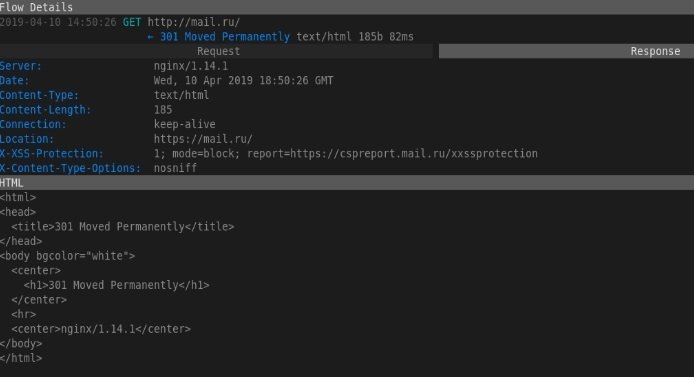Click the Flow Details title bar
Viewport: 694px width, 377px height.
coord(347,7)
